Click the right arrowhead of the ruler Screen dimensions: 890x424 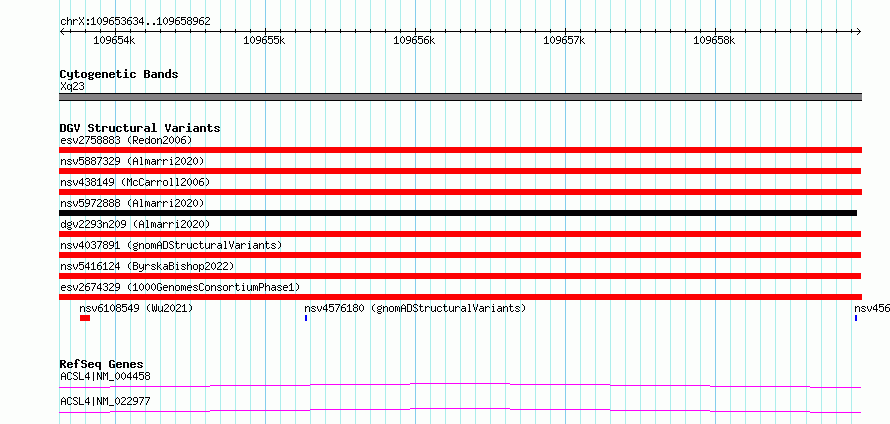point(859,31)
